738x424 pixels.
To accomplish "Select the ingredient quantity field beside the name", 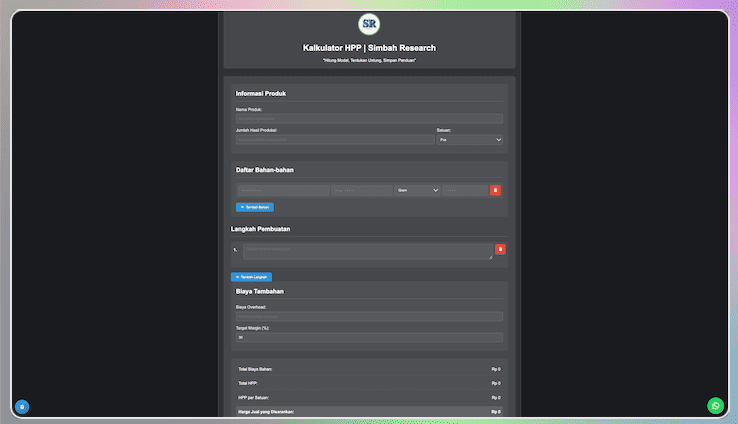I will pyautogui.click(x=362, y=190).
